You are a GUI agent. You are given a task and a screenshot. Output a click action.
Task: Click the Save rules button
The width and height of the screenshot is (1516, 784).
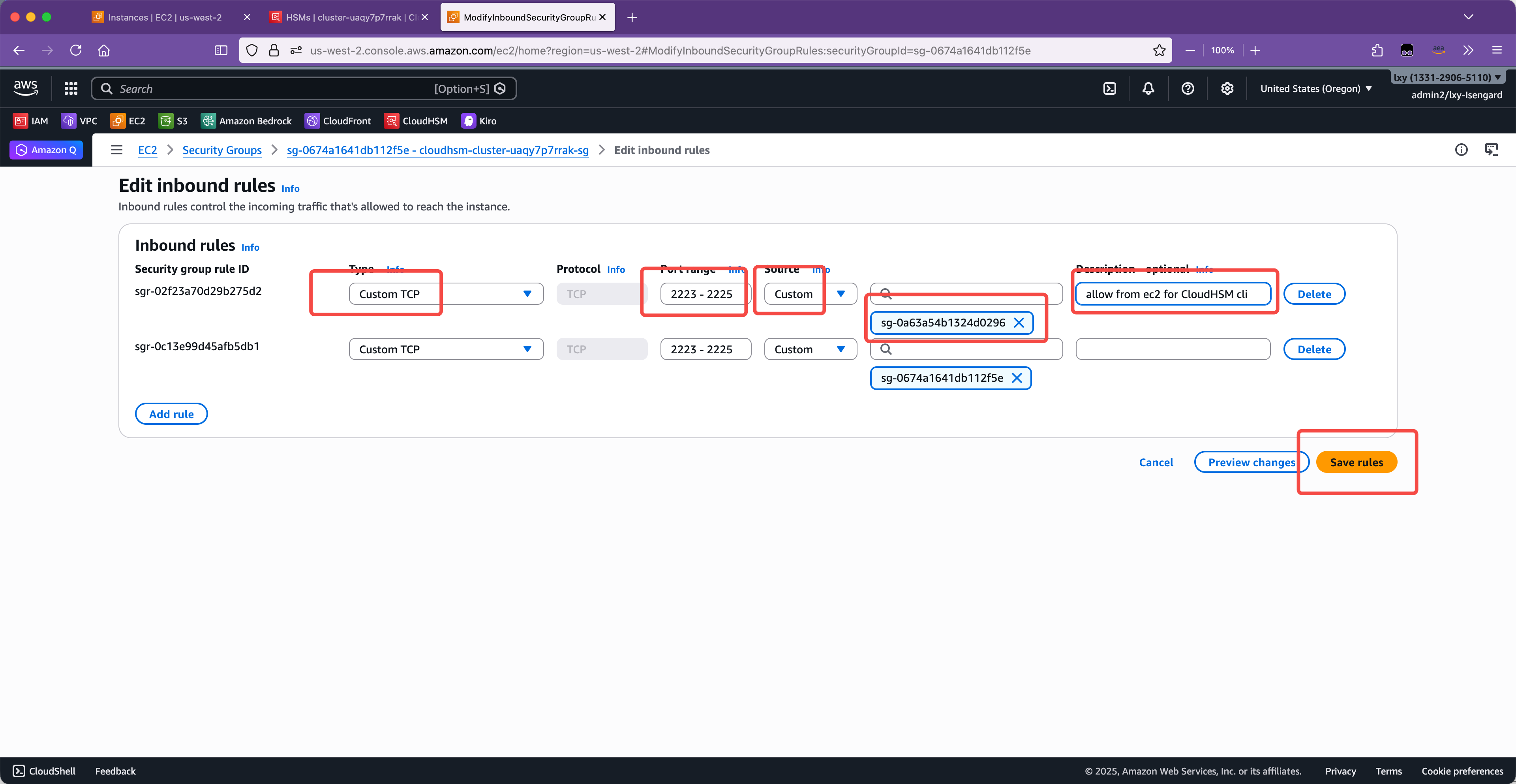click(1356, 462)
